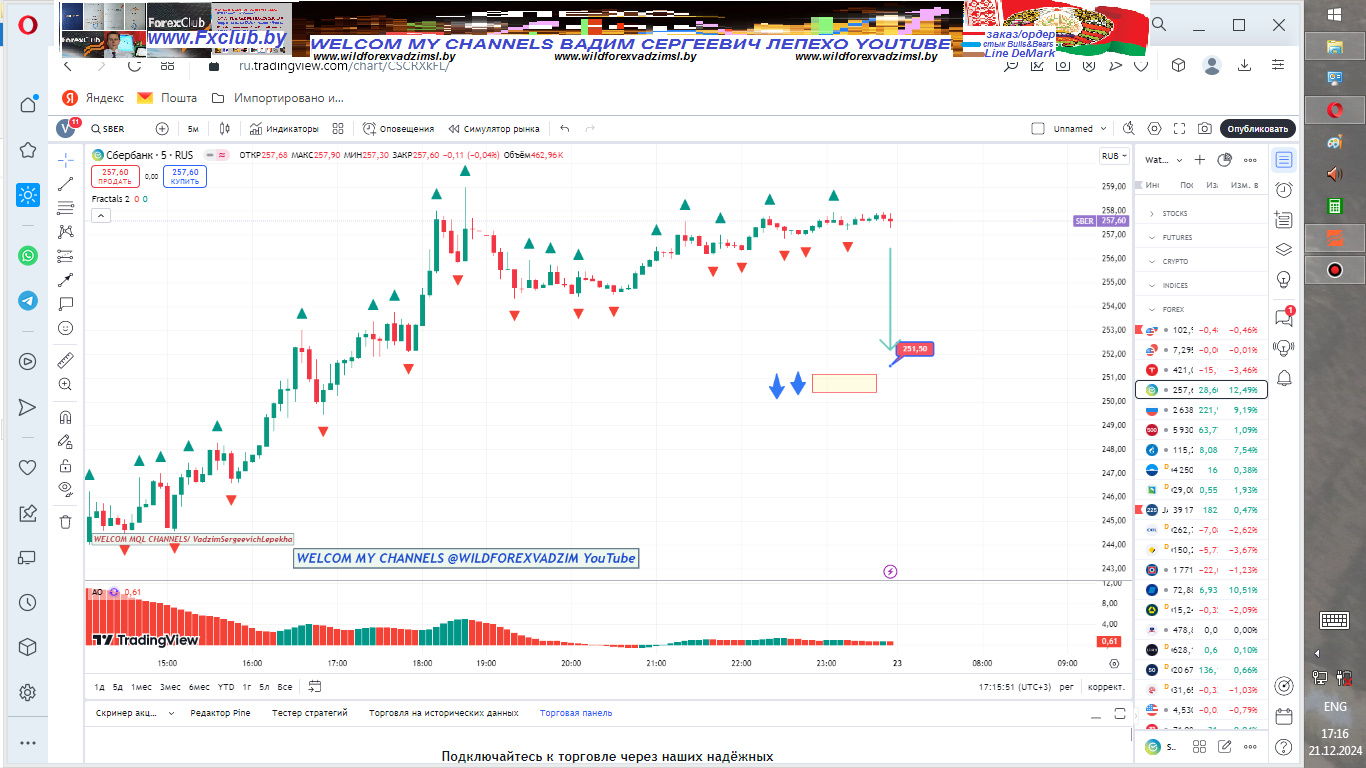
Task: Click the ПРОДАТЬ 257,60 sell button
Action: tap(113, 176)
